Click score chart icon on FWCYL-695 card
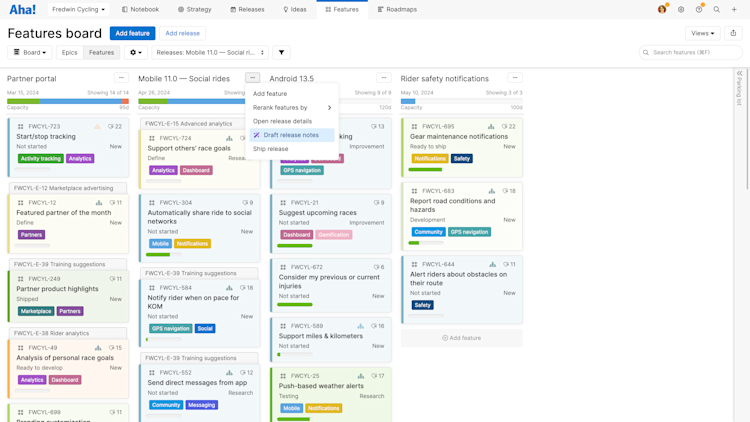750x422 pixels. coord(491,127)
